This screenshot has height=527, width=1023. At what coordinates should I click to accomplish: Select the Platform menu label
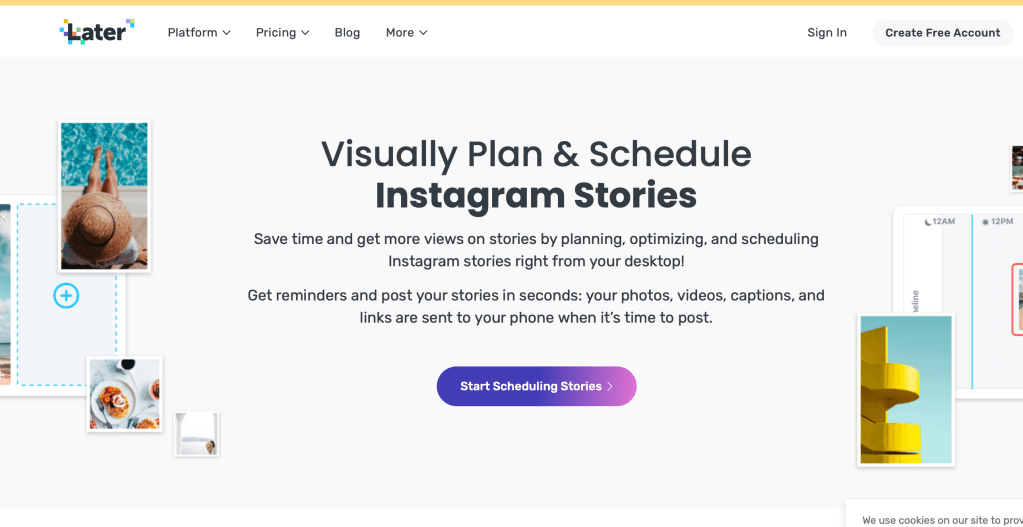tap(192, 33)
